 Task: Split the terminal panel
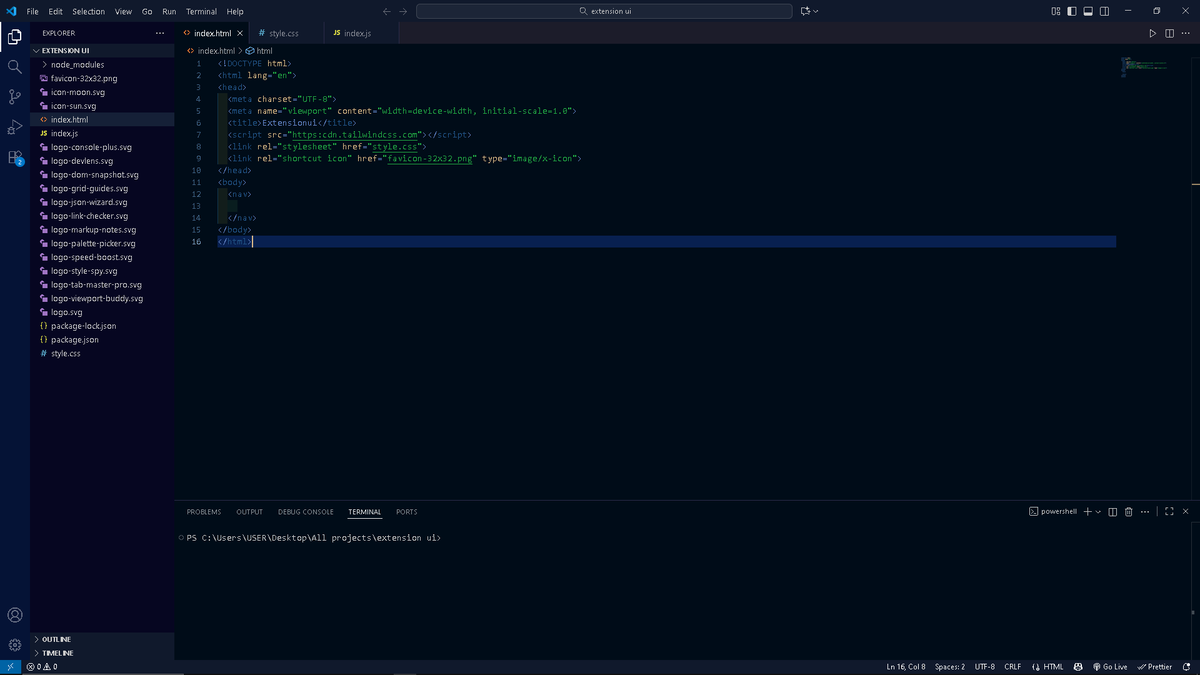pos(1113,512)
